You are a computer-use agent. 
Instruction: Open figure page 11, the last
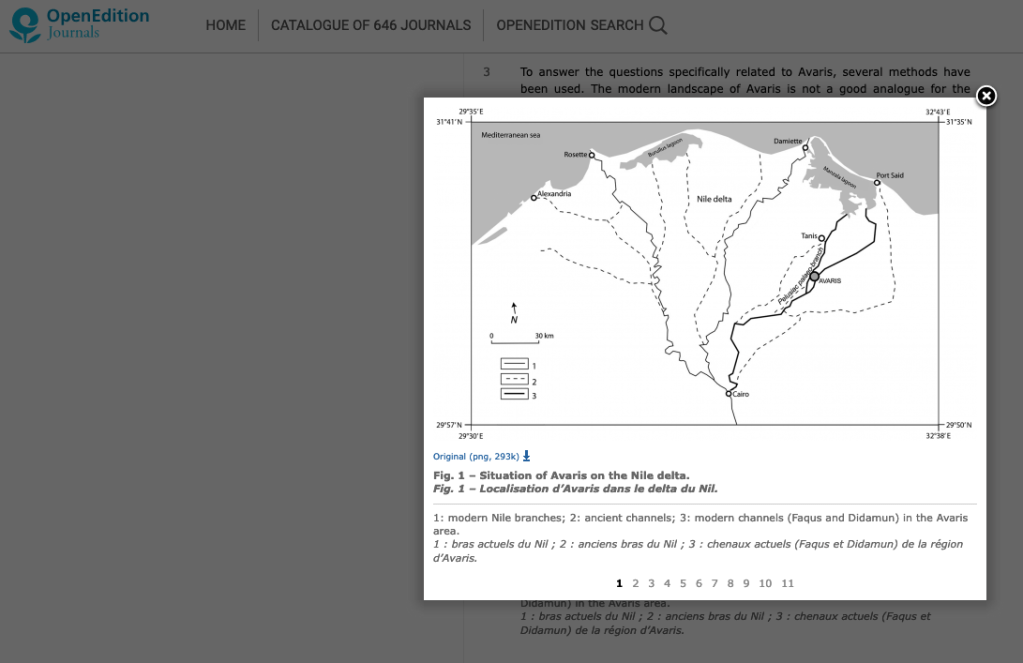pyautogui.click(x=788, y=583)
